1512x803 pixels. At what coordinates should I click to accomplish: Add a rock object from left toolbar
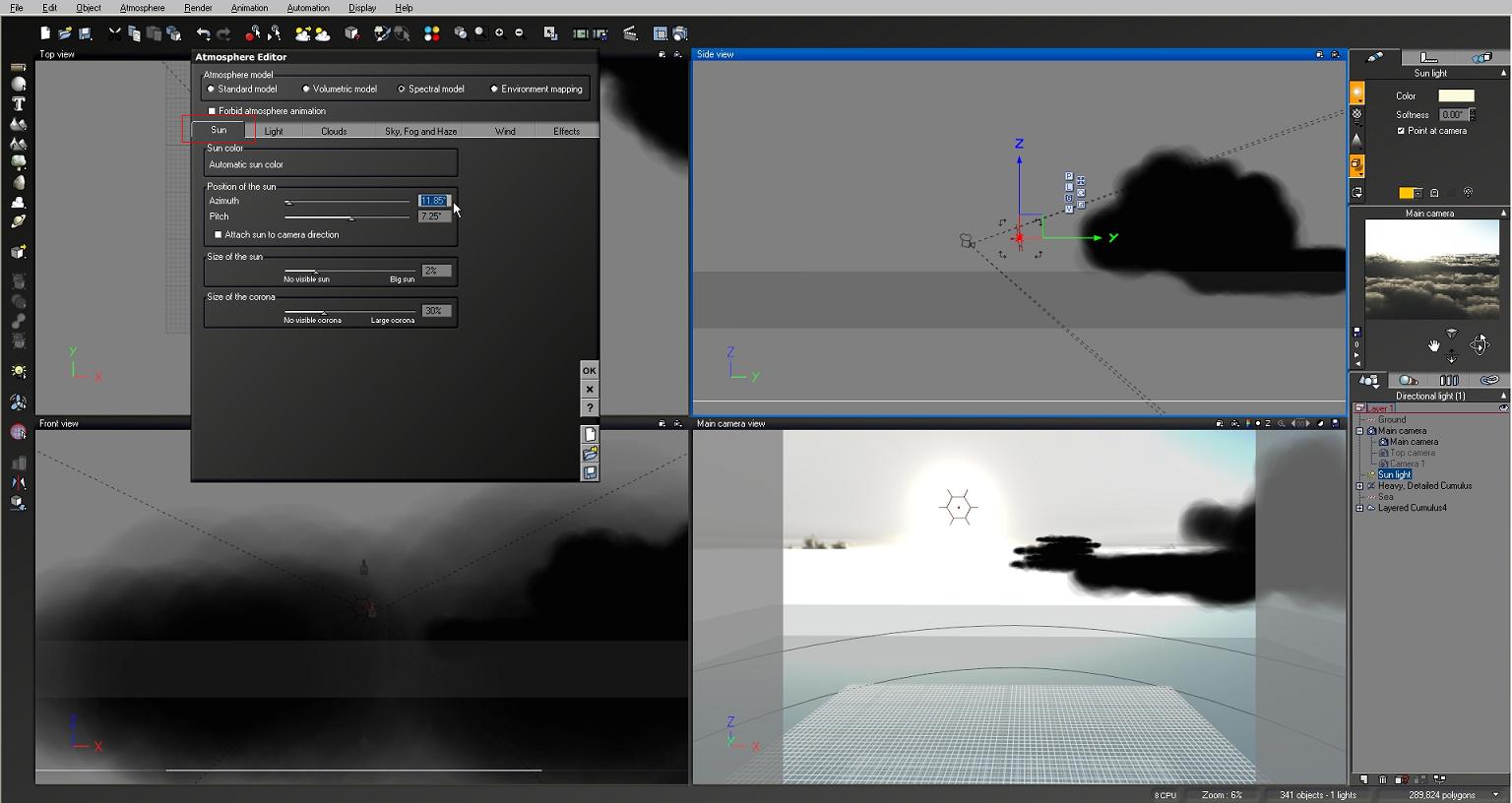18,183
